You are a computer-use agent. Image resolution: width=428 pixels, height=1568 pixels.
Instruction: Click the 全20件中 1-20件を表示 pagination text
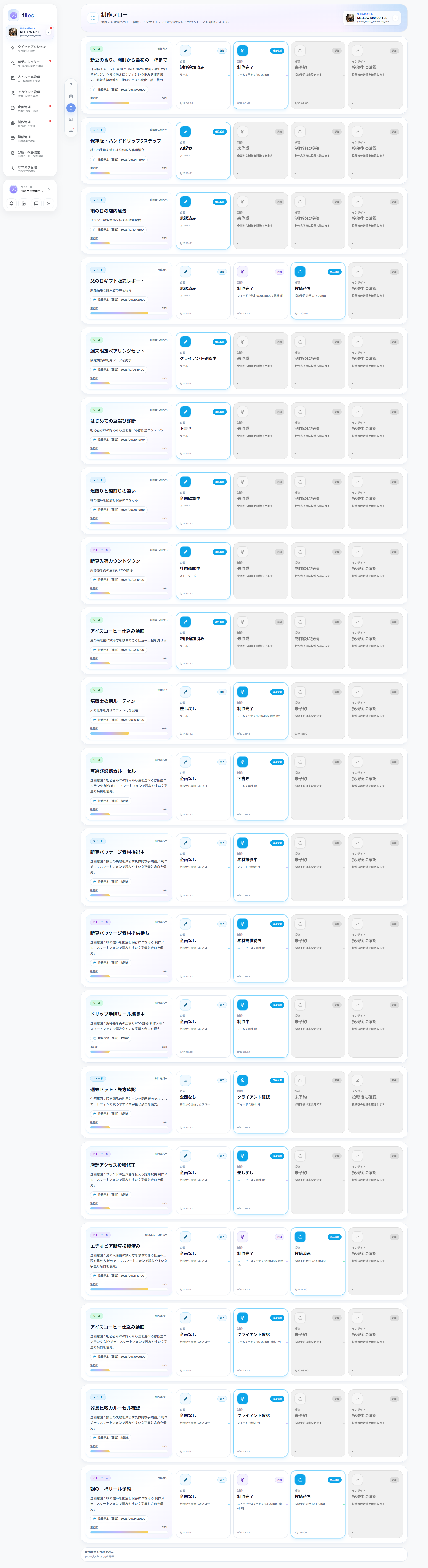coord(99,1552)
